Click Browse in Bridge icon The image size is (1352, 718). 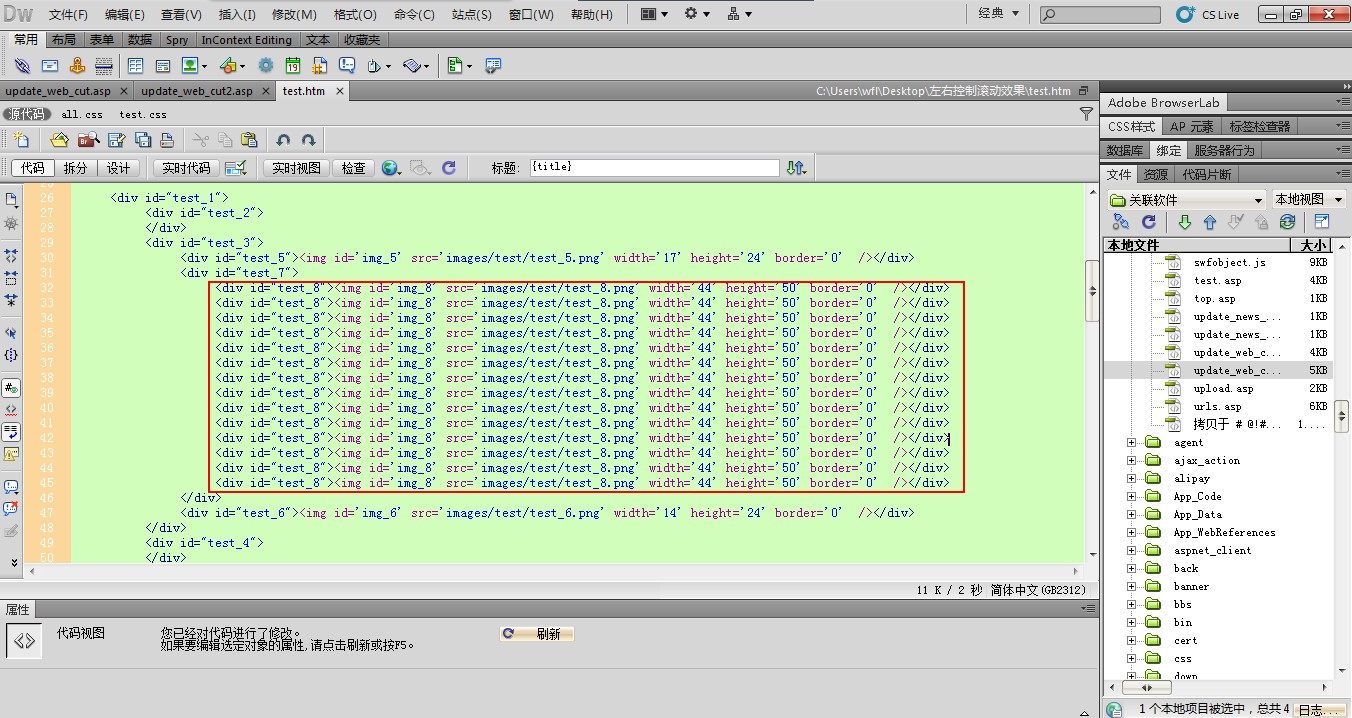(88, 140)
